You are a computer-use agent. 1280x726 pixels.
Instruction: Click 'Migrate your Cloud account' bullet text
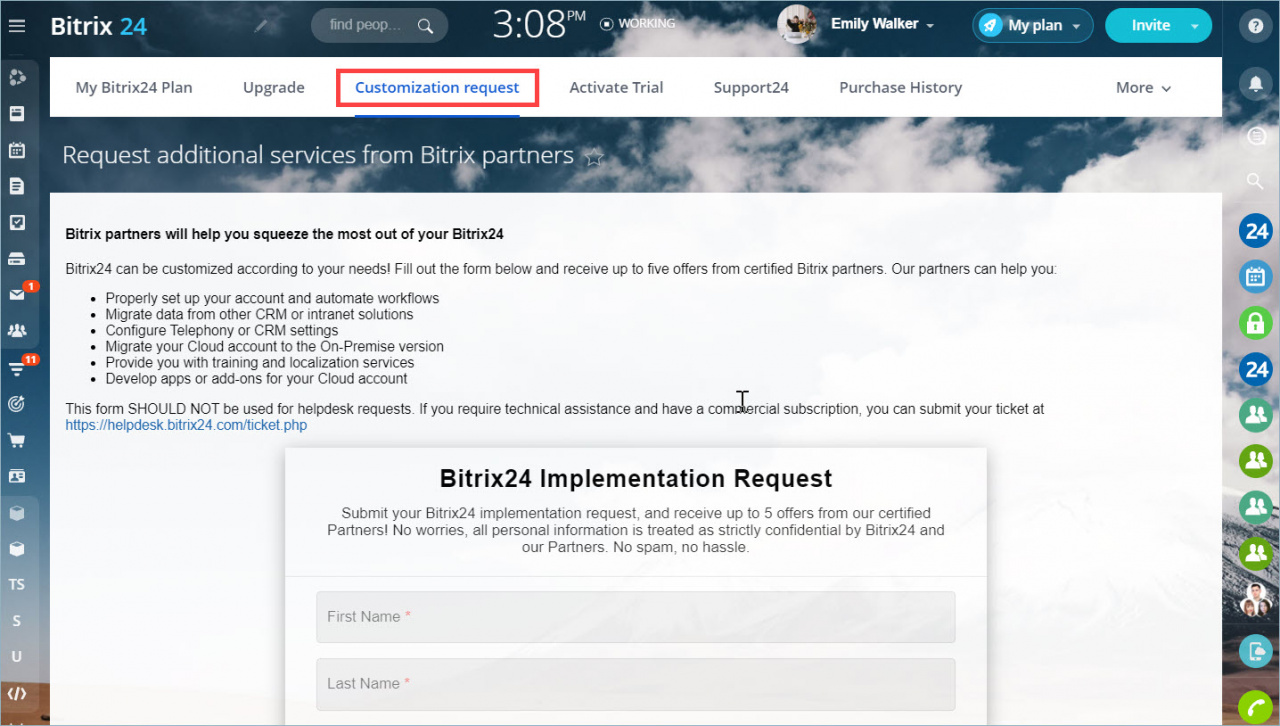[x=275, y=346]
